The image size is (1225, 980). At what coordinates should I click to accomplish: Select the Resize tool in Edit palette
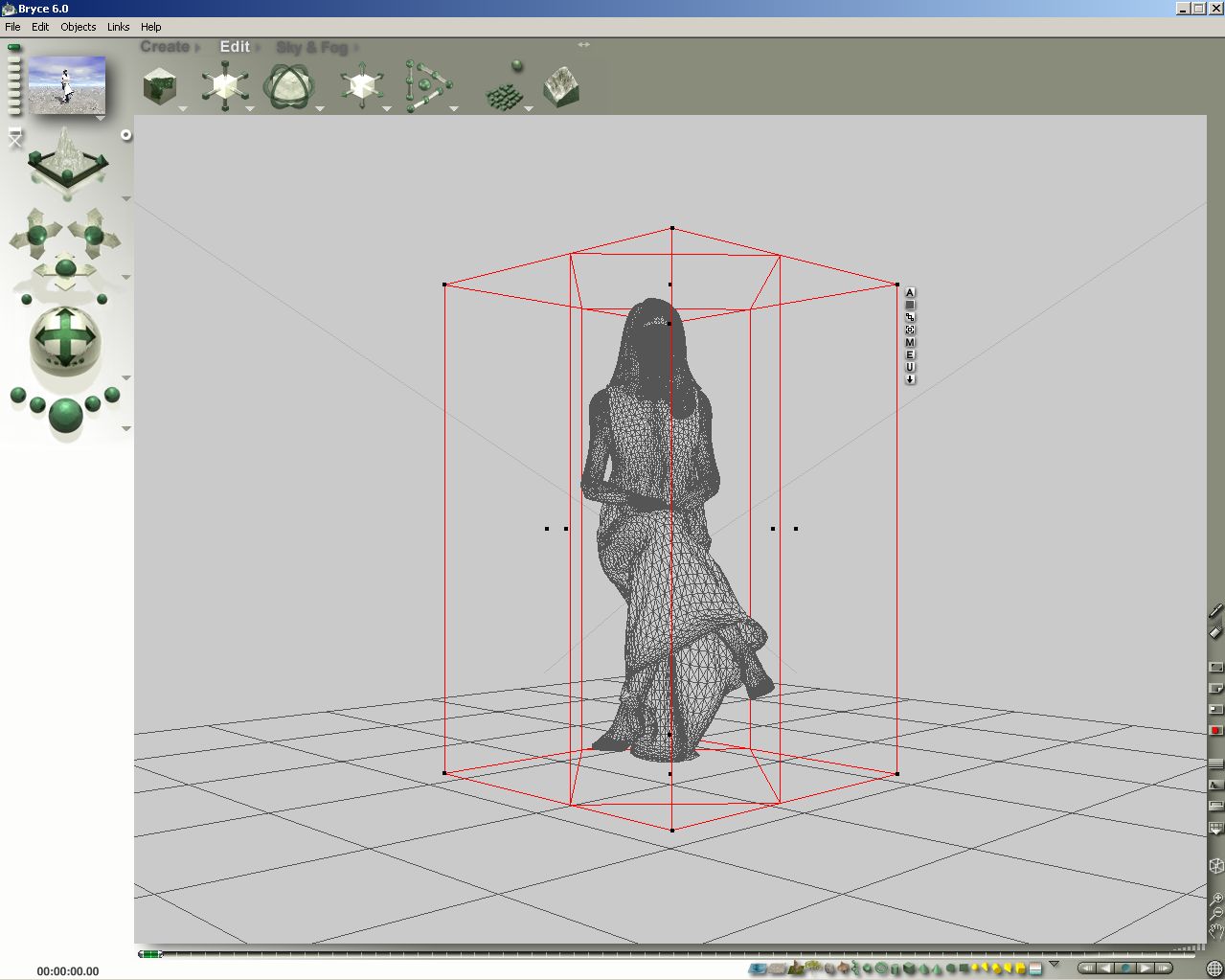point(225,86)
